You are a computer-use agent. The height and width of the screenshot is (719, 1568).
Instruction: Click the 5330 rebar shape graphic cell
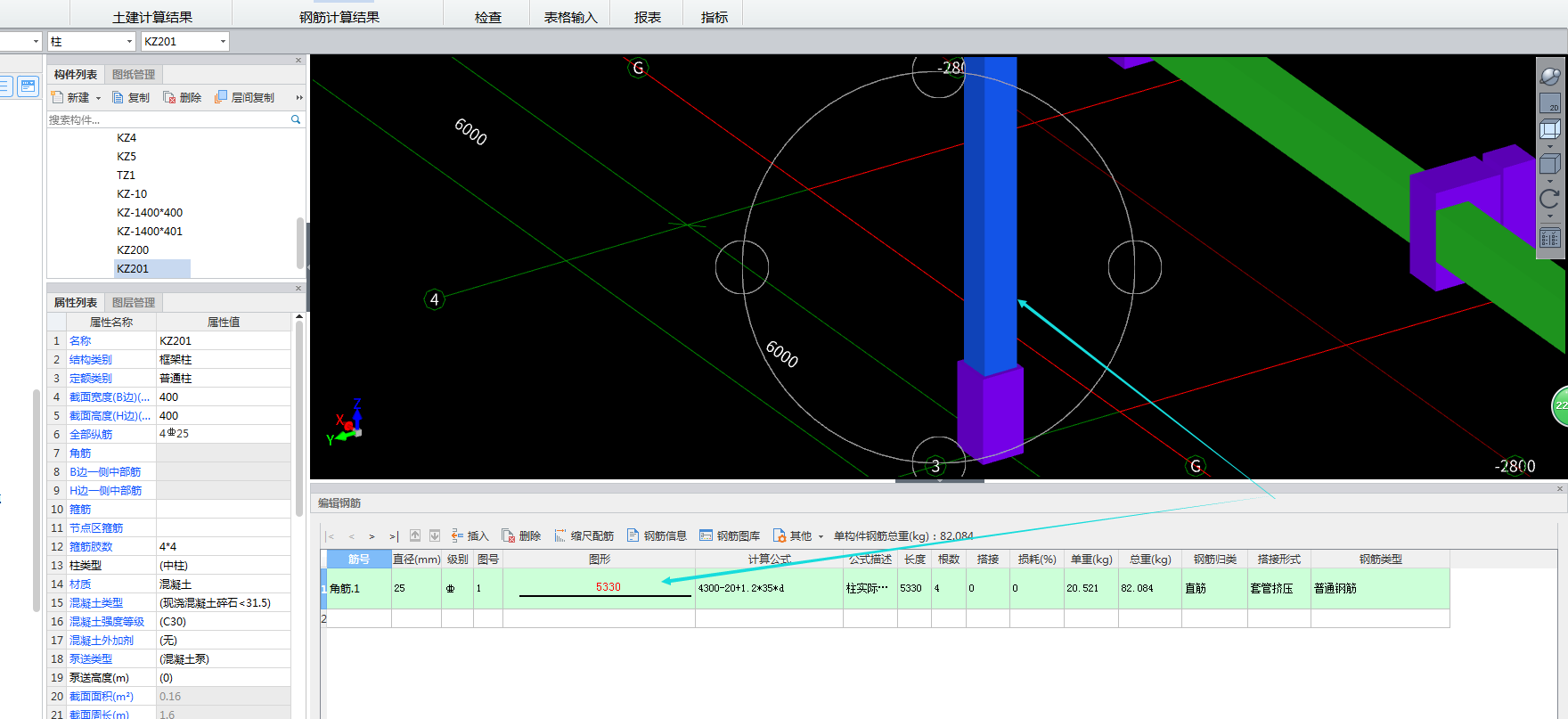[x=599, y=588]
